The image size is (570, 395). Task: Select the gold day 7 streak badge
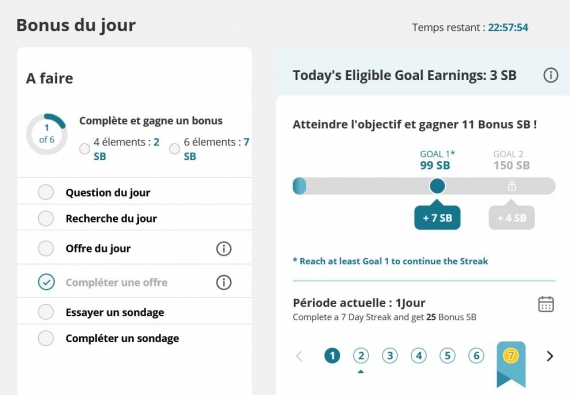coord(510,355)
